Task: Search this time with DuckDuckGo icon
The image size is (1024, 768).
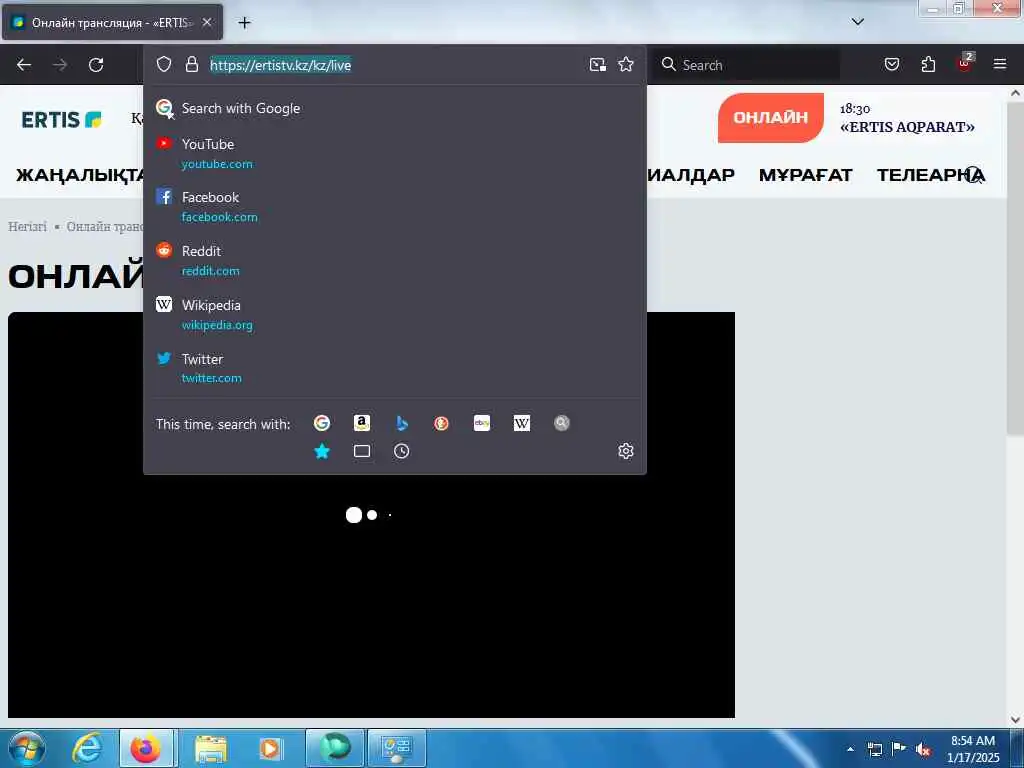Action: pos(441,423)
